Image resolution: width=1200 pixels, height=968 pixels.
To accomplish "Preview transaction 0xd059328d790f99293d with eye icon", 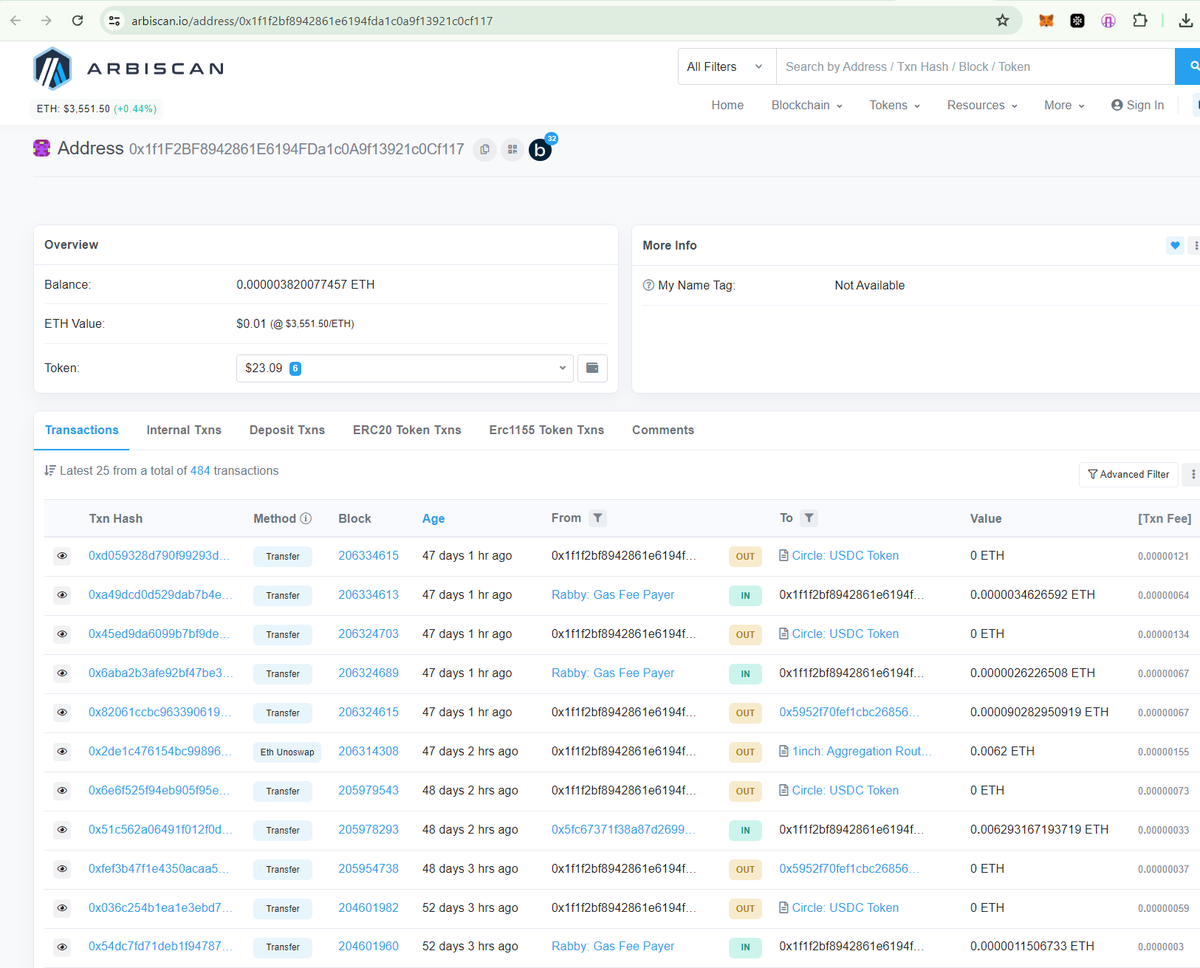I will pyautogui.click(x=62, y=556).
